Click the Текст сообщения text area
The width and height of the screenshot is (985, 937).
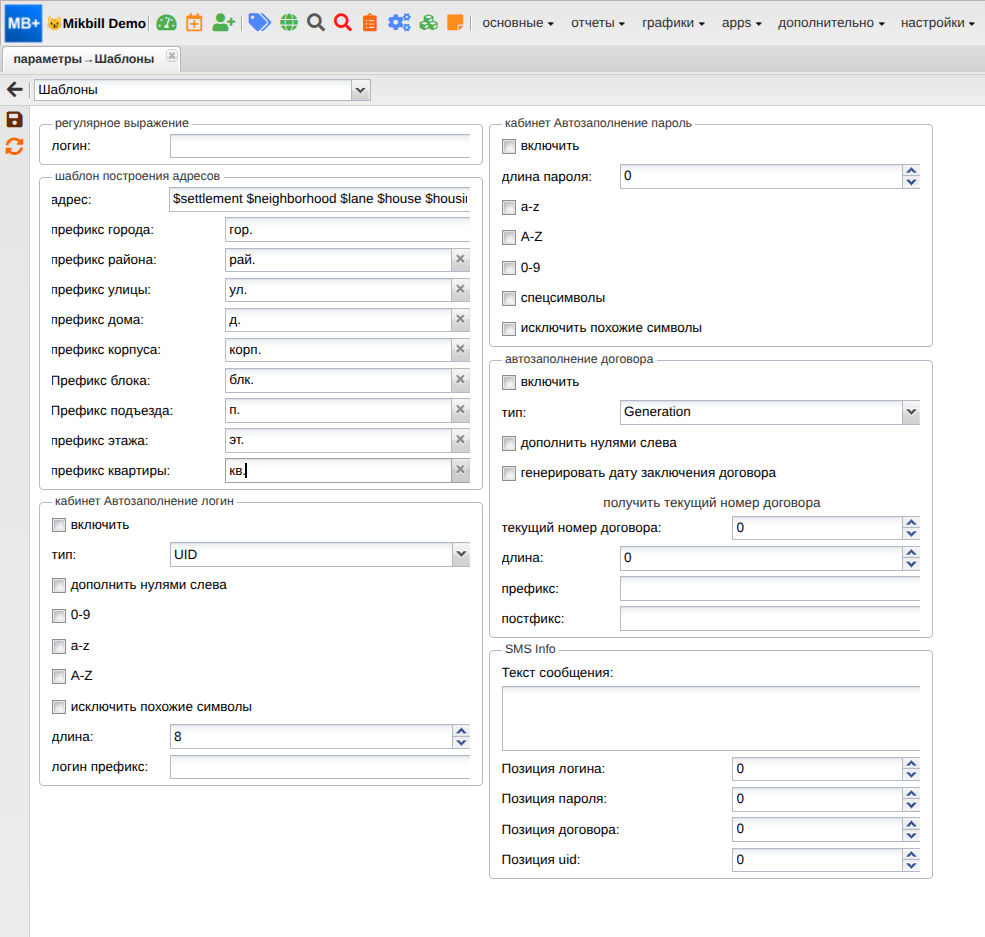(710, 718)
